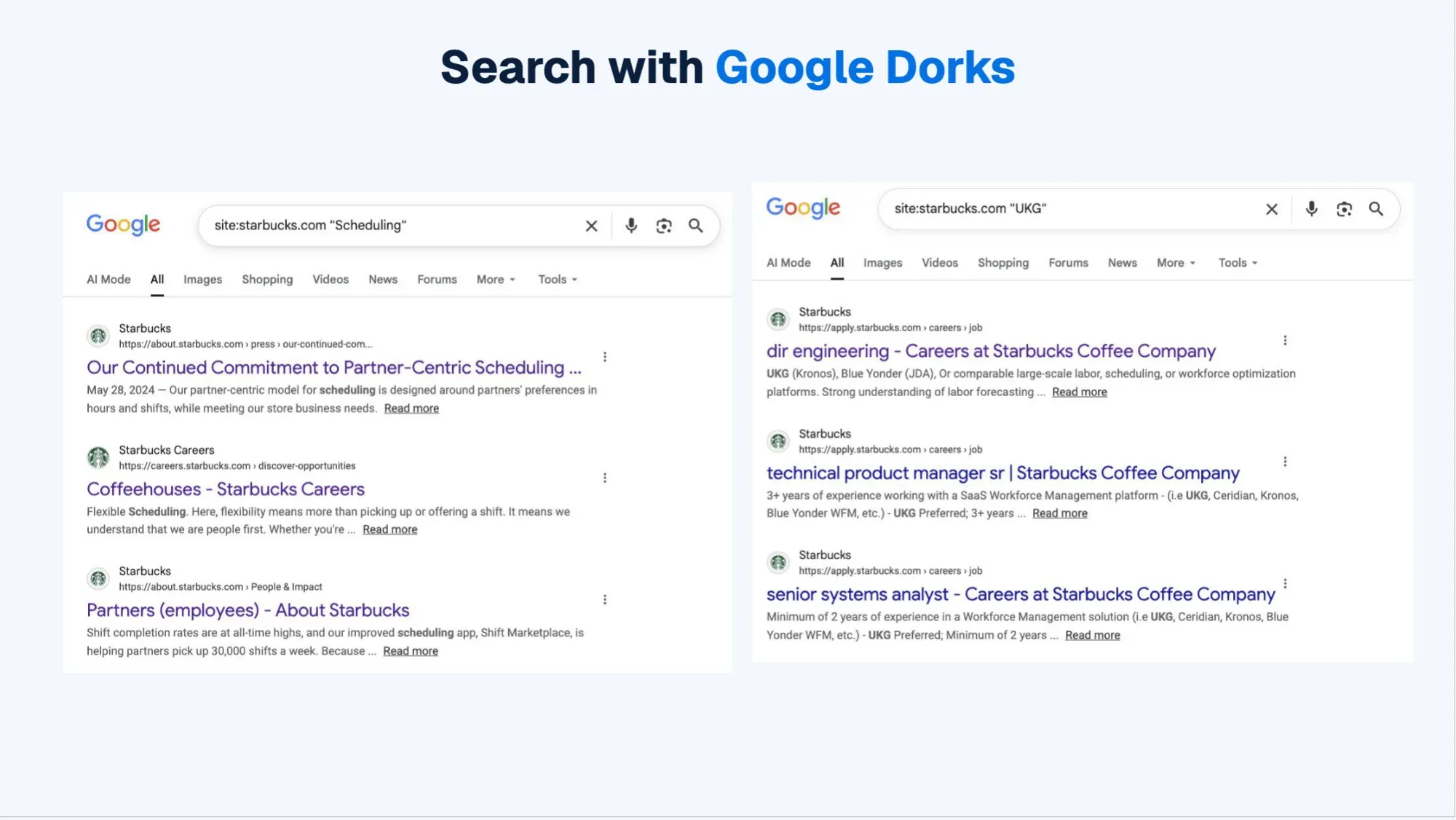Viewport: 1456px width, 820px height.
Task: Click Starbucks Careers favicon of Coffeehouses result
Action: (98, 457)
